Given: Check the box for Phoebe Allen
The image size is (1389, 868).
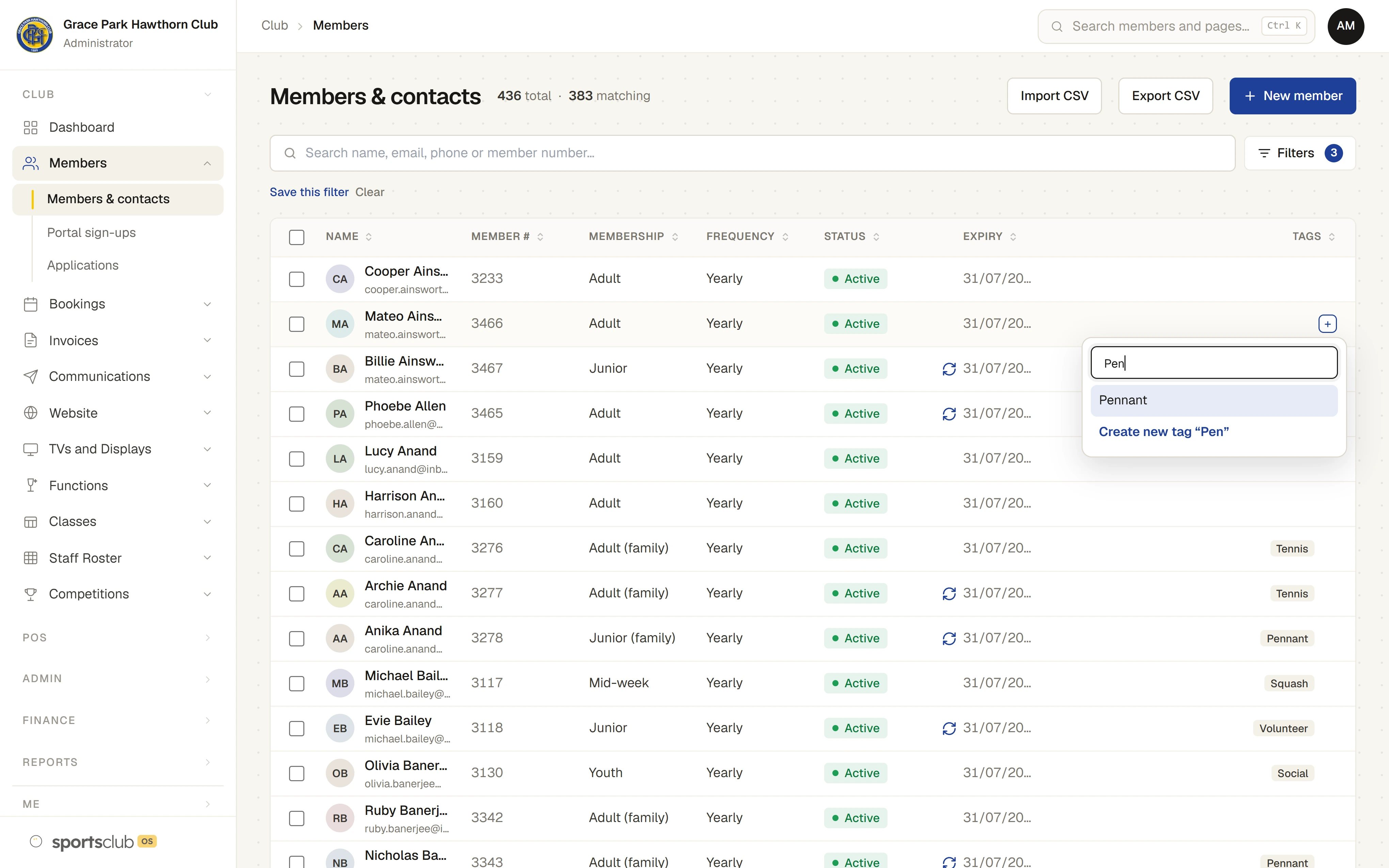Looking at the screenshot, I should tap(296, 414).
